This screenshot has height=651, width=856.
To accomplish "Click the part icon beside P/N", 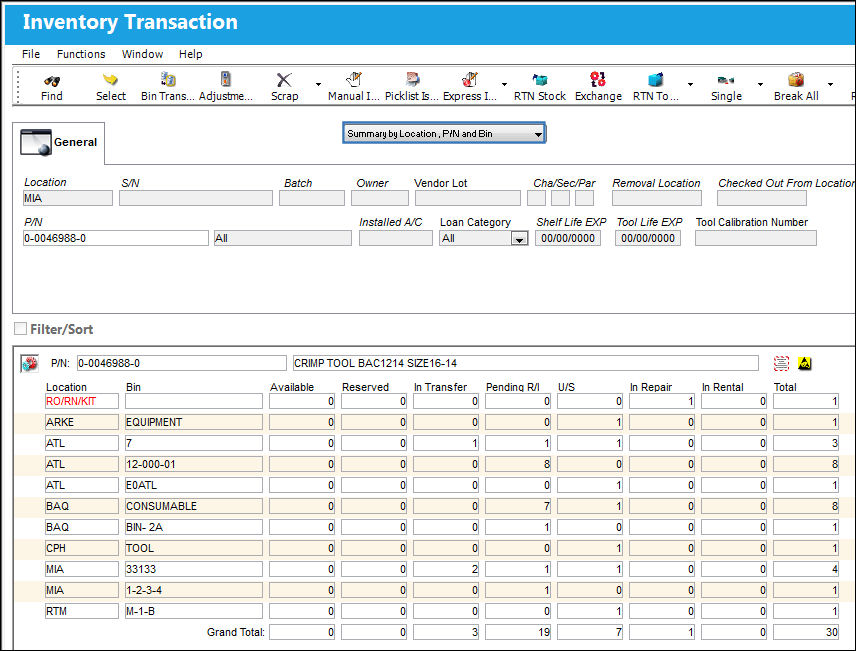I will (29, 363).
